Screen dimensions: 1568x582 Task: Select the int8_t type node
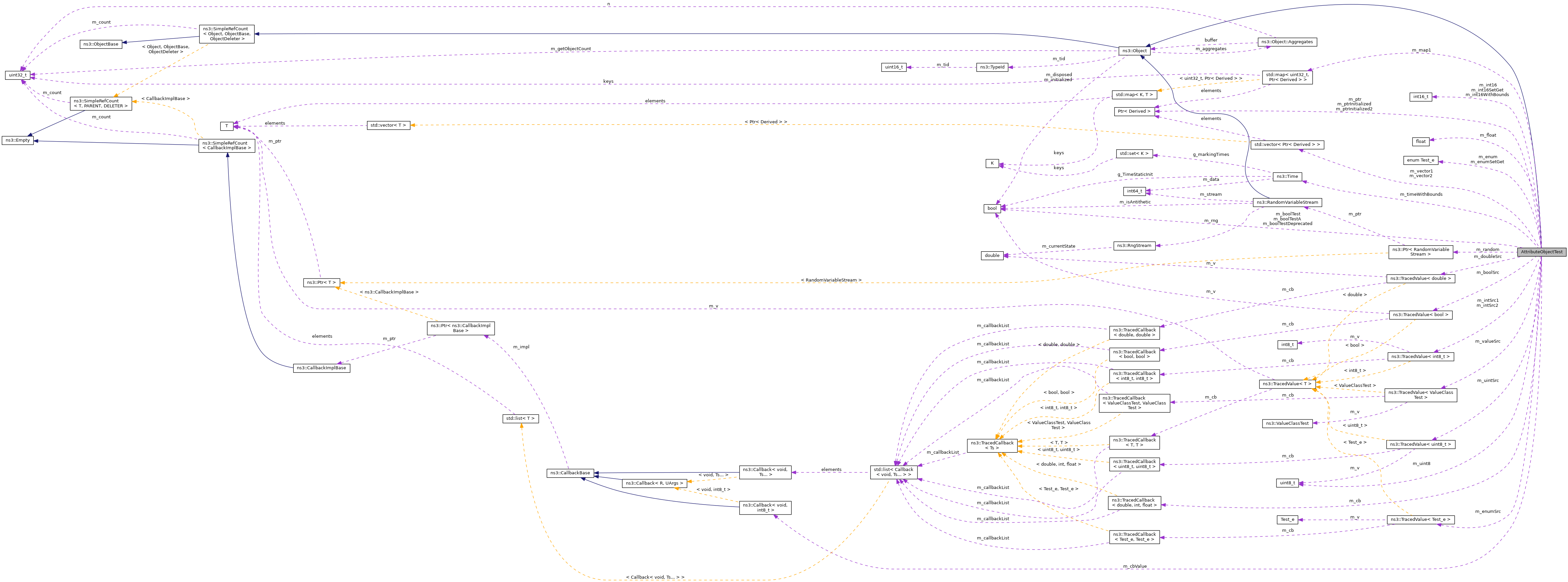tap(1287, 345)
